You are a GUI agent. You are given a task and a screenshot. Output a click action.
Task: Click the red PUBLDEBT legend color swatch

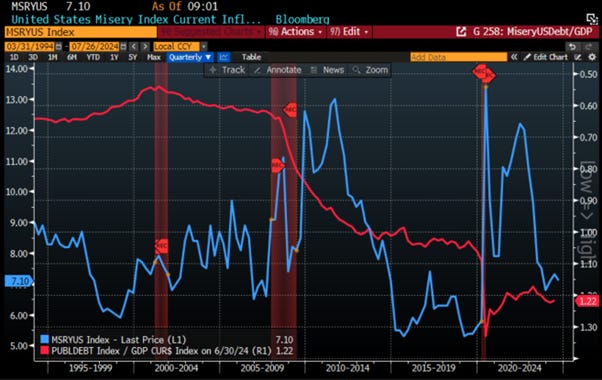(x=45, y=350)
